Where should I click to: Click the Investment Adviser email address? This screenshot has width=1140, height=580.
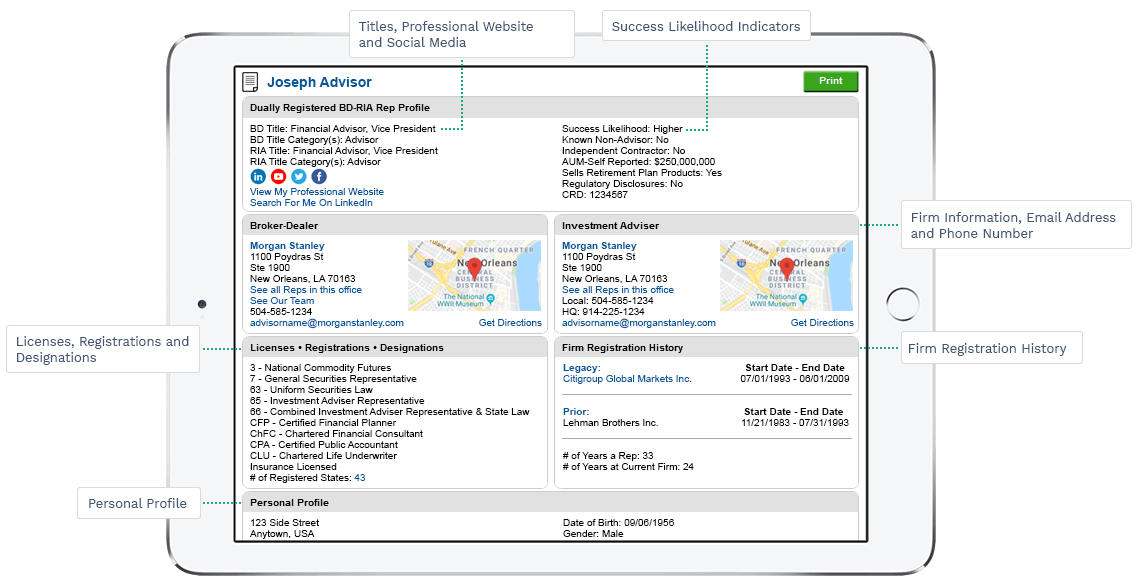(x=638, y=323)
